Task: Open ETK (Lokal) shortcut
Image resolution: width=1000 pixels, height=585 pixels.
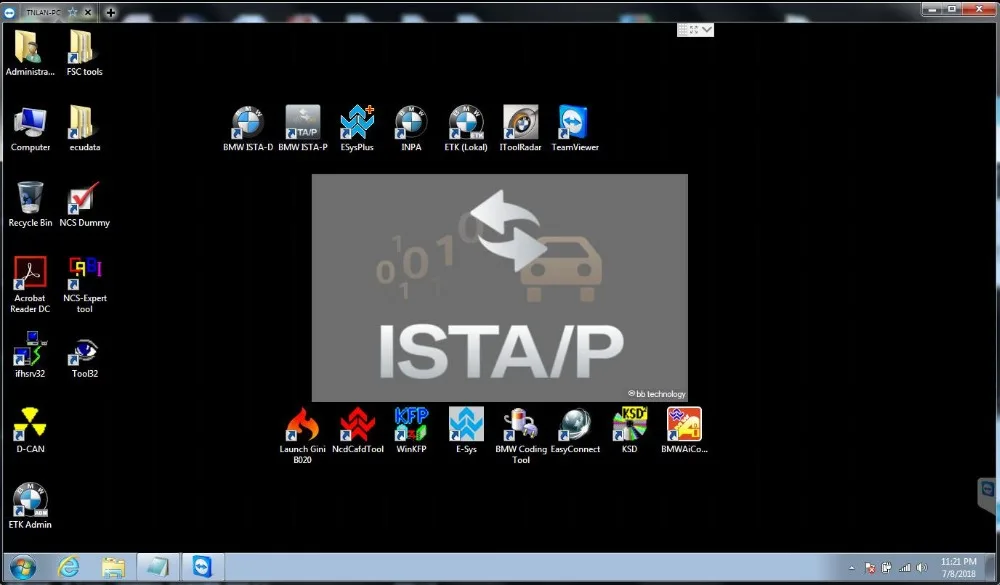Action: (466, 129)
